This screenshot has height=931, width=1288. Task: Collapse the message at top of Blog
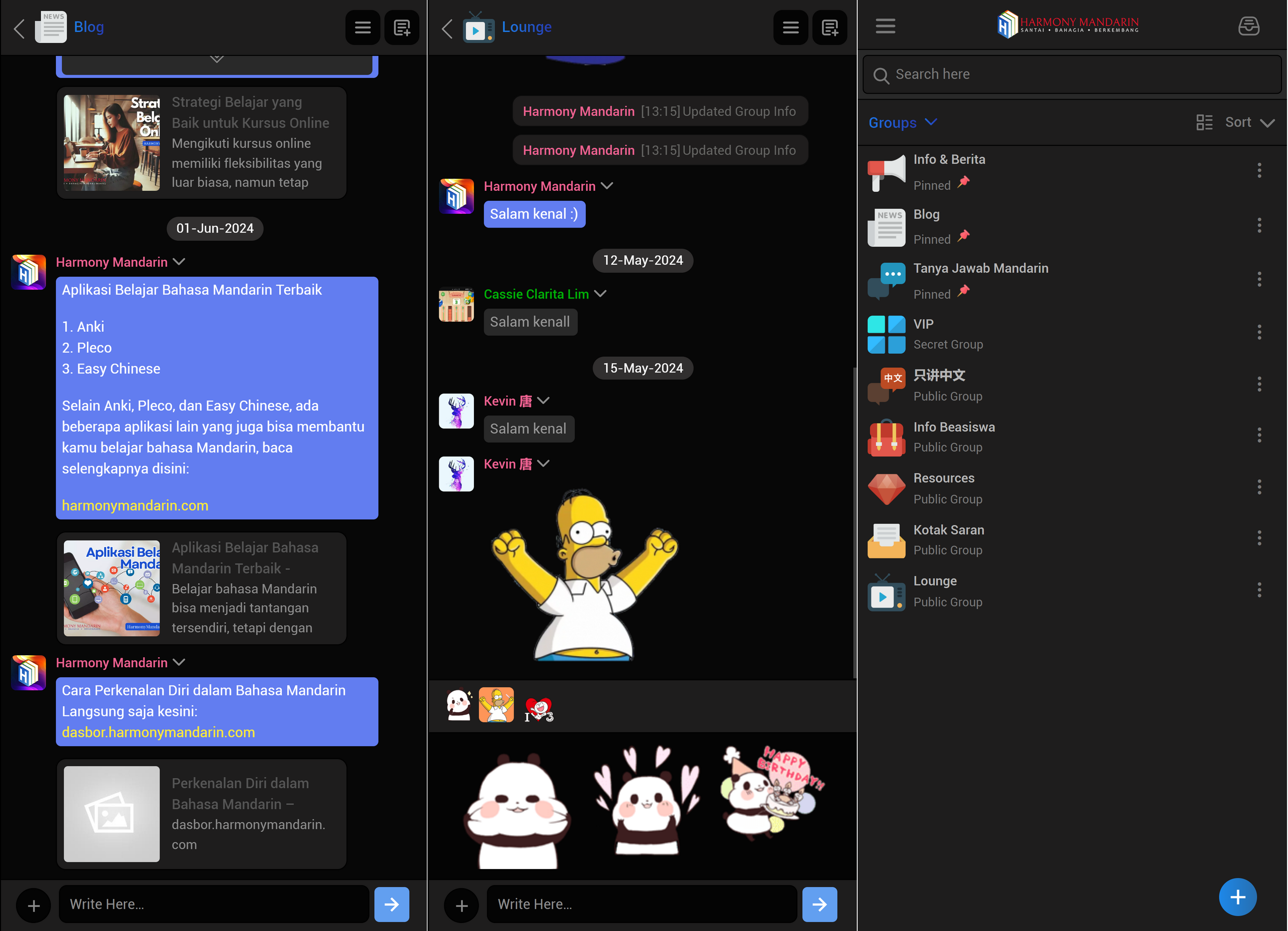pyautogui.click(x=216, y=58)
